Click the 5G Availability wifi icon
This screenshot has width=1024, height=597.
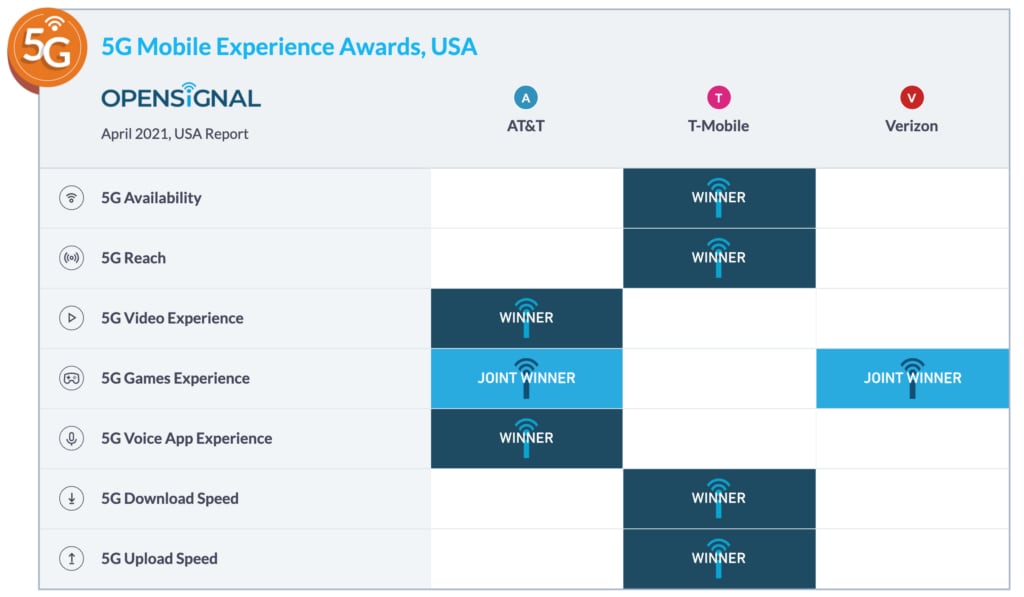coord(71,198)
